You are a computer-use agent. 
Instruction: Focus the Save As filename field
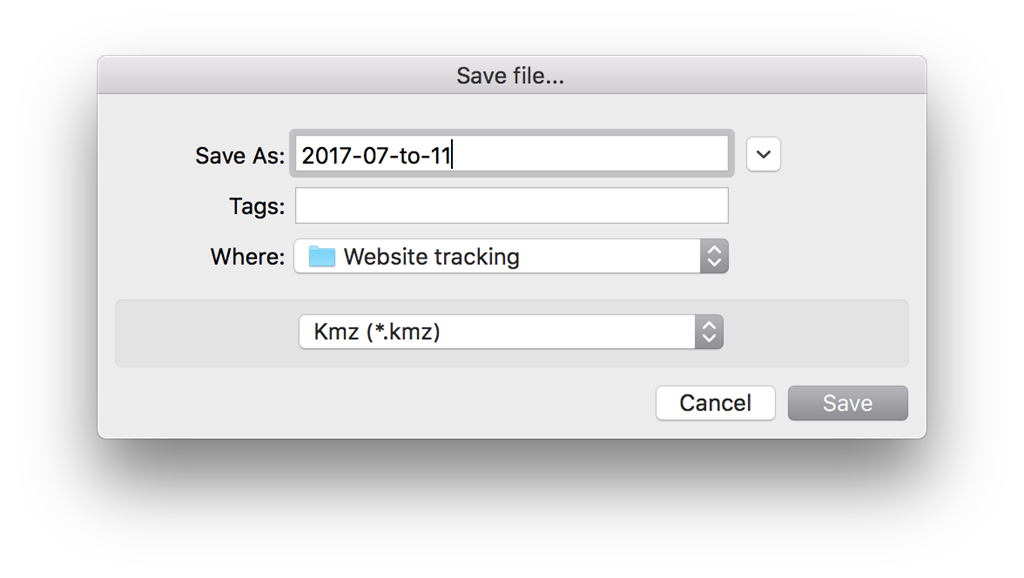point(590,155)
